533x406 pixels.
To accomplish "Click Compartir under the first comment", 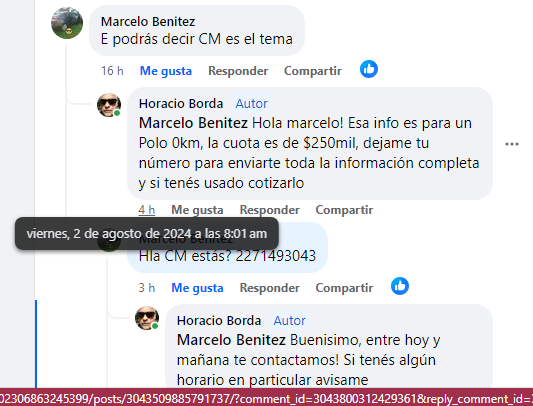I will (313, 71).
